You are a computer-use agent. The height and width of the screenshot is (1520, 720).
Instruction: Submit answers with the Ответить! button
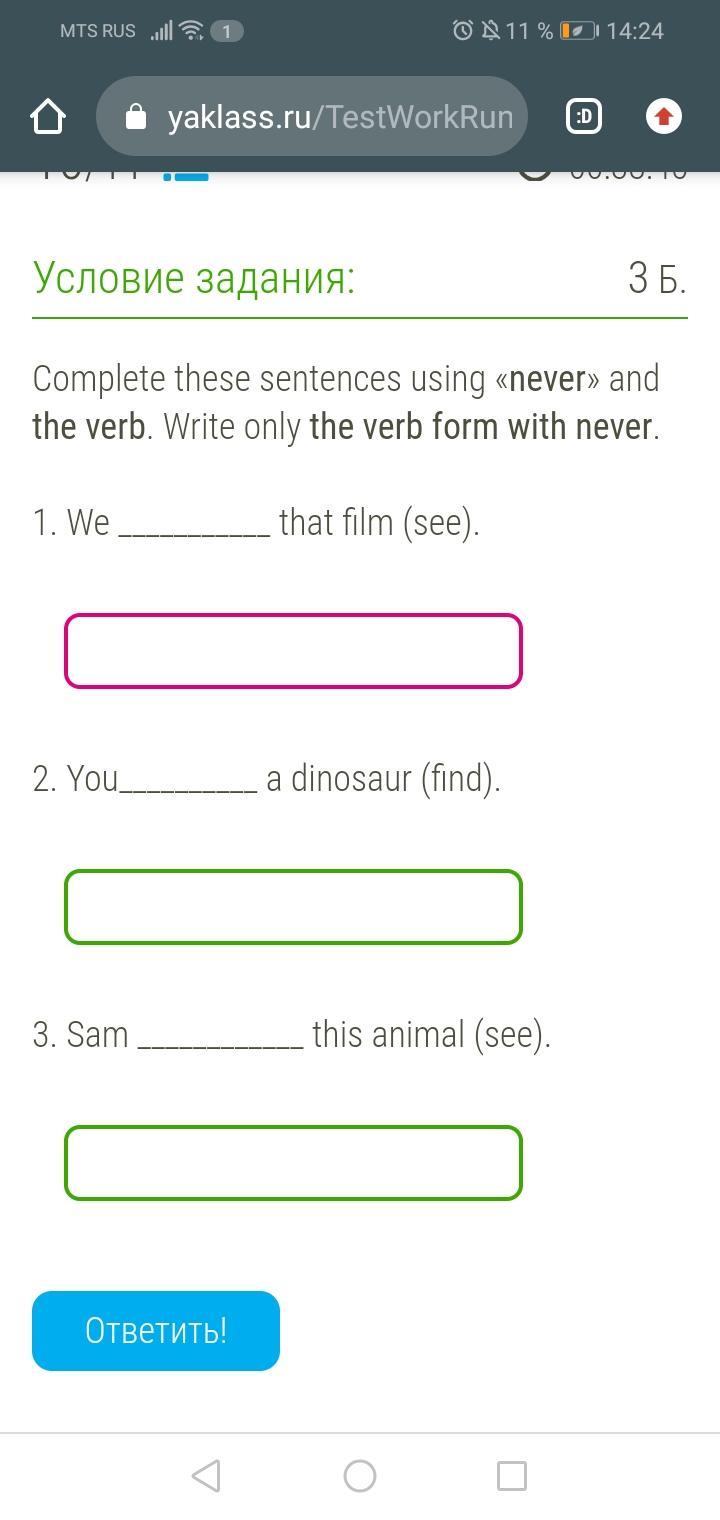pyautogui.click(x=156, y=1331)
